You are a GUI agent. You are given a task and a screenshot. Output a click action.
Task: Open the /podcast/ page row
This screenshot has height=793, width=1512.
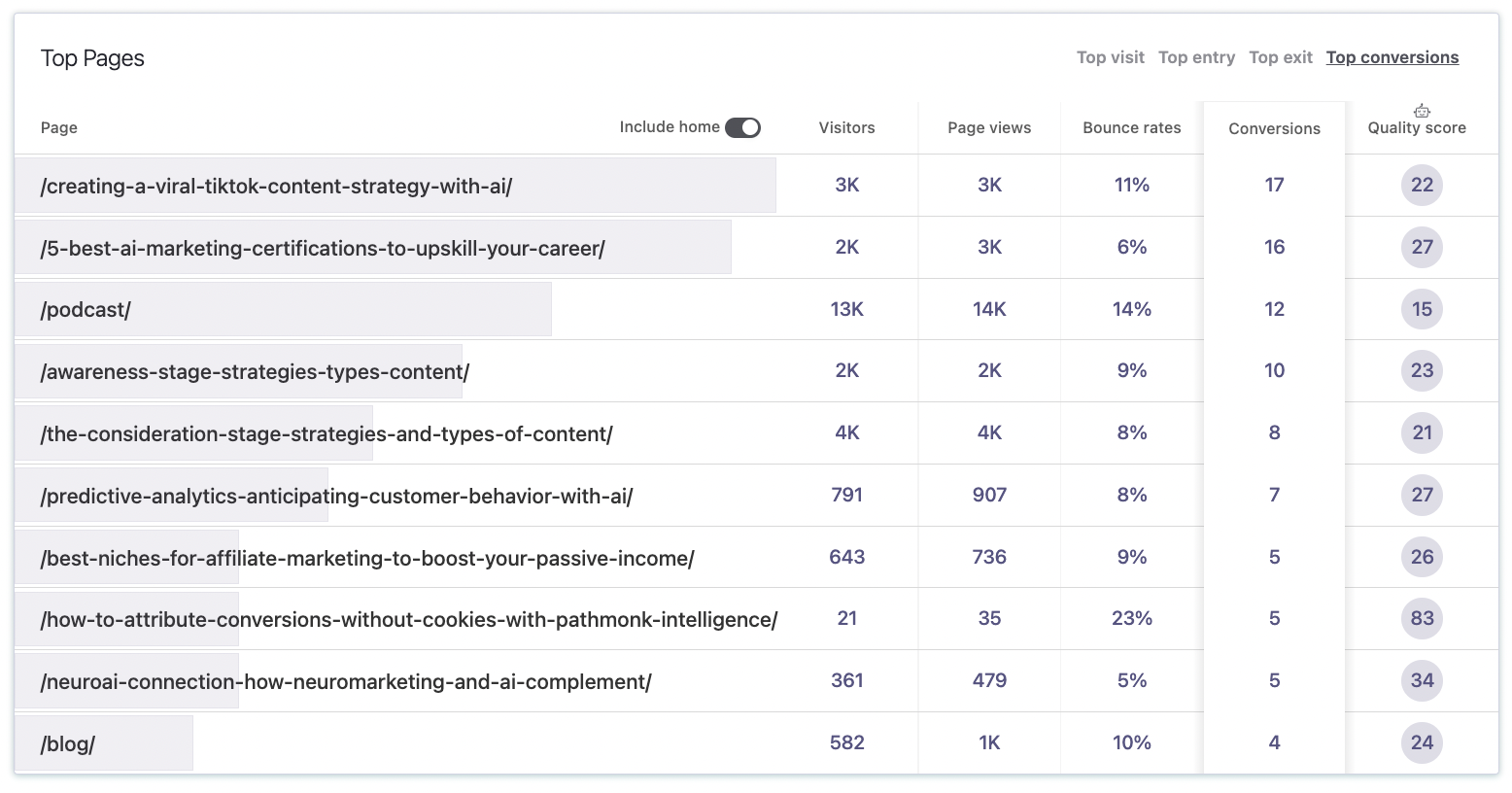click(x=86, y=309)
